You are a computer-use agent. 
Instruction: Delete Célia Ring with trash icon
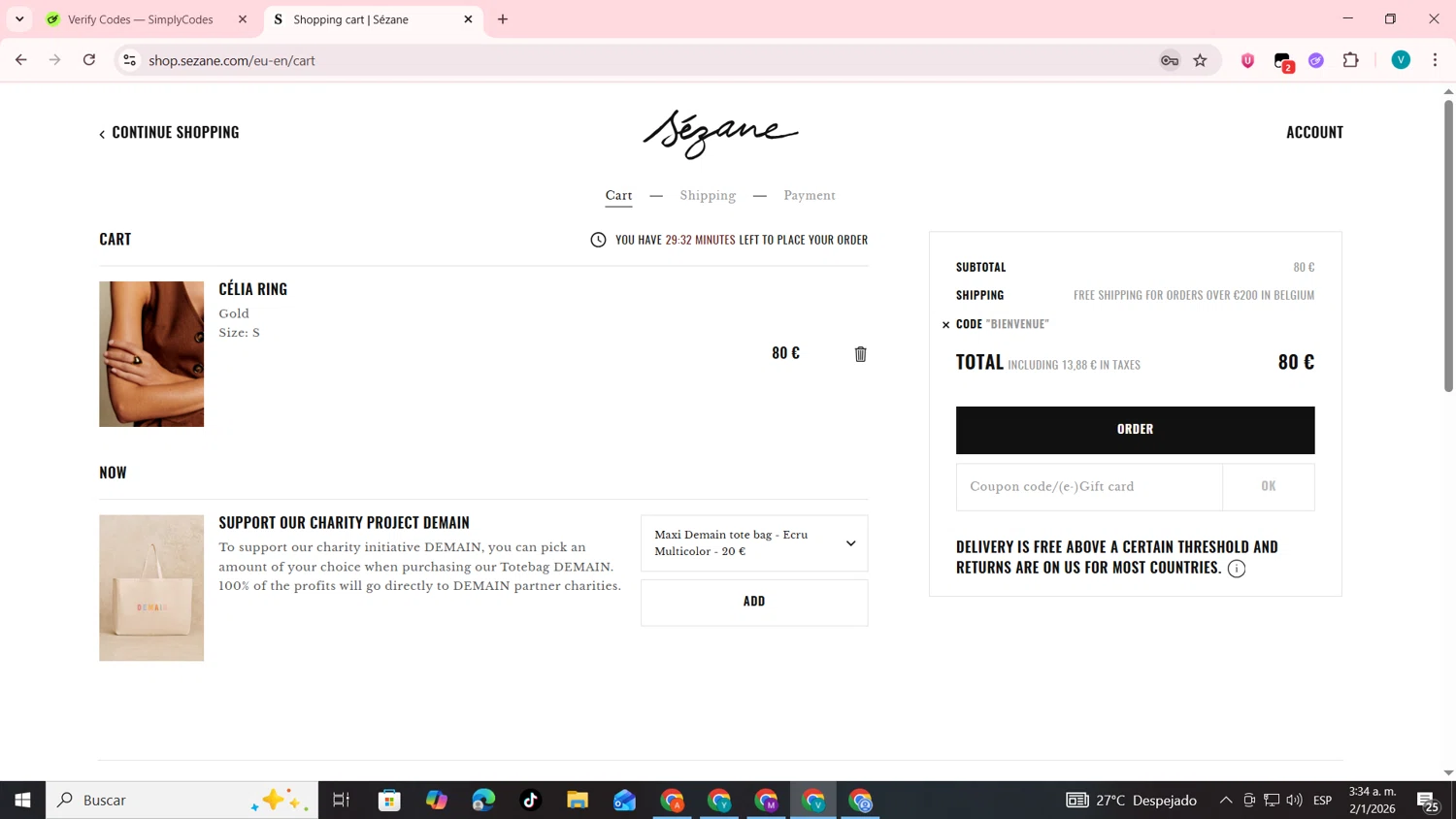click(x=860, y=354)
